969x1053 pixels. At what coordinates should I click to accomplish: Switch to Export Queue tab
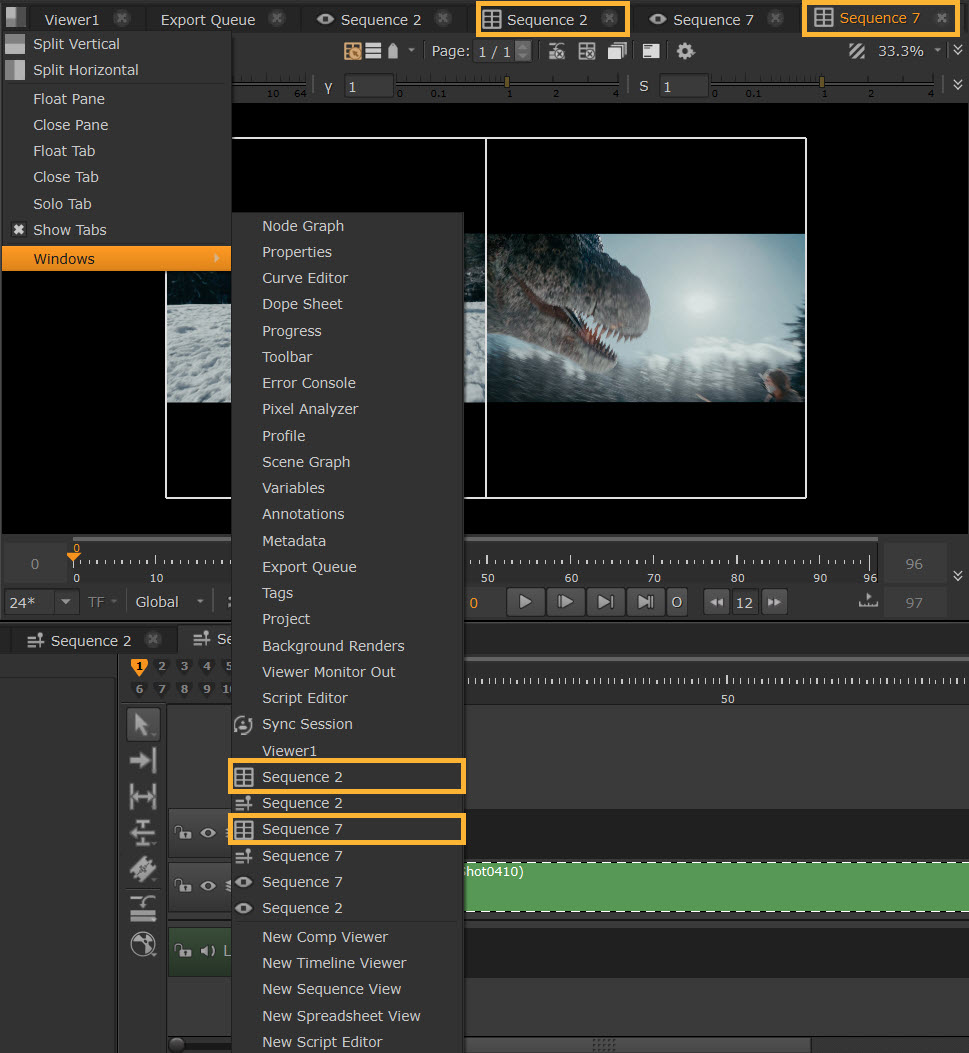point(207,19)
